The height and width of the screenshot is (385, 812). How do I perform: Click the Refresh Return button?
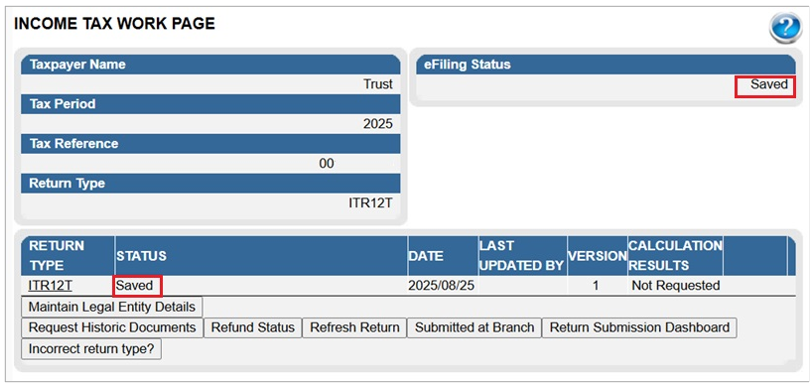point(354,327)
